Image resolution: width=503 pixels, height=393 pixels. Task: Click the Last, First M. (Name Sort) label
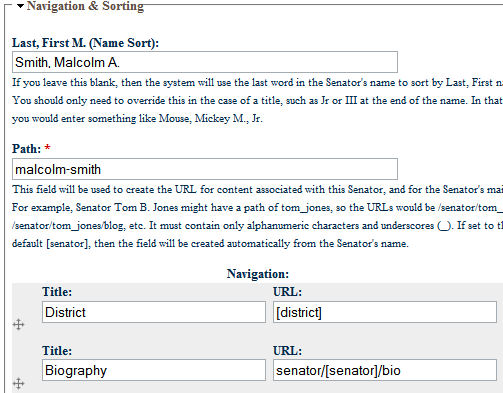coord(85,43)
